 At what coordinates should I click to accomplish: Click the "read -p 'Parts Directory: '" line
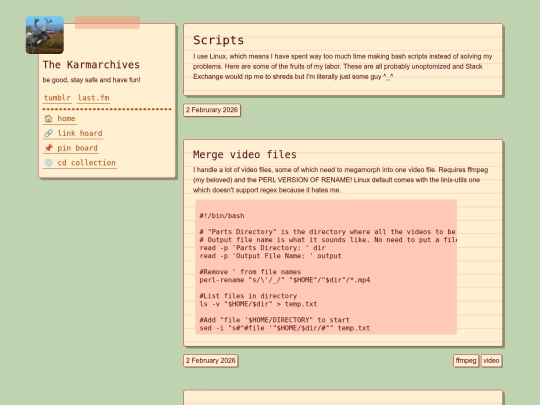(262, 248)
